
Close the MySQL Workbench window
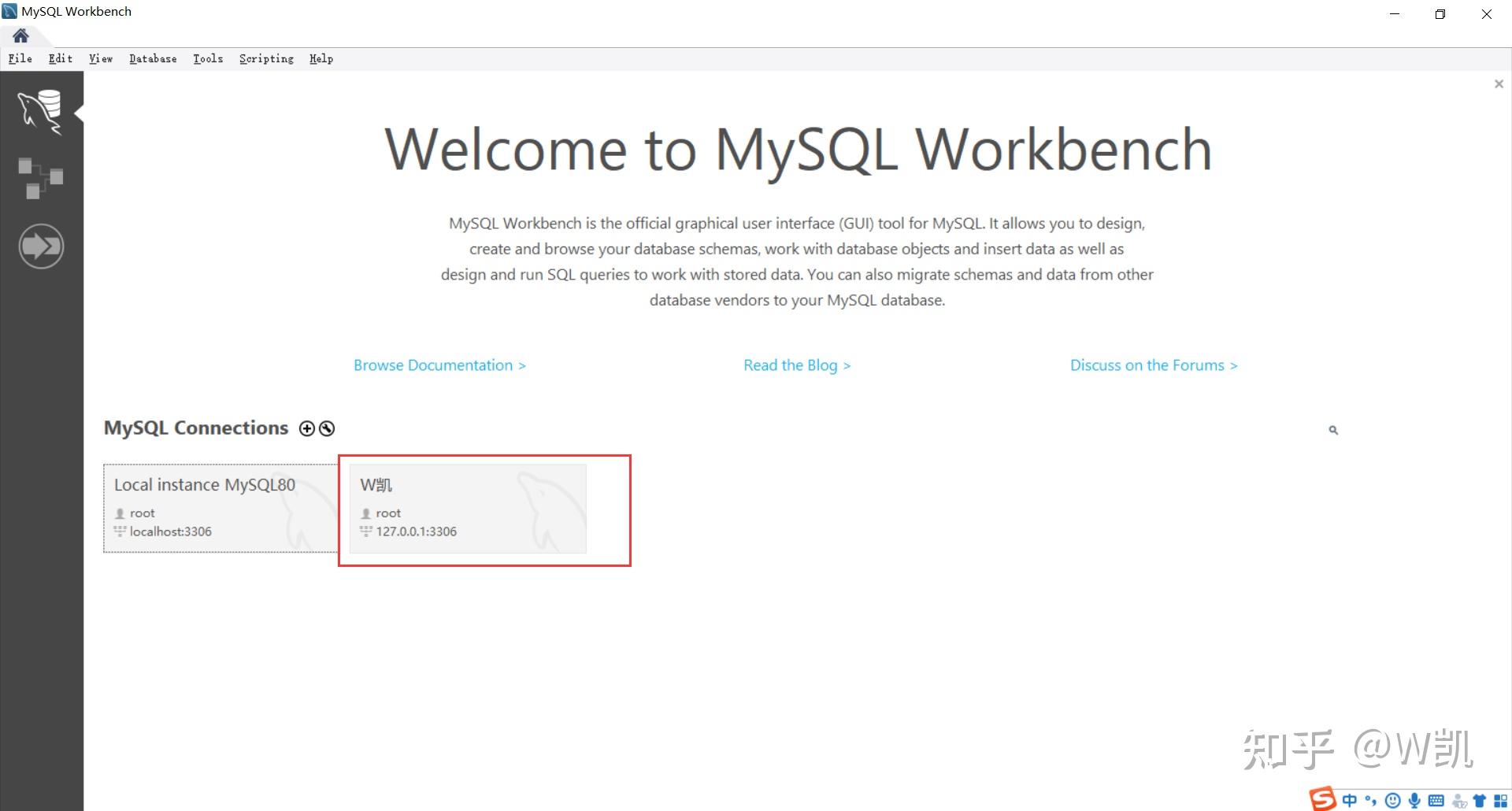tap(1487, 13)
